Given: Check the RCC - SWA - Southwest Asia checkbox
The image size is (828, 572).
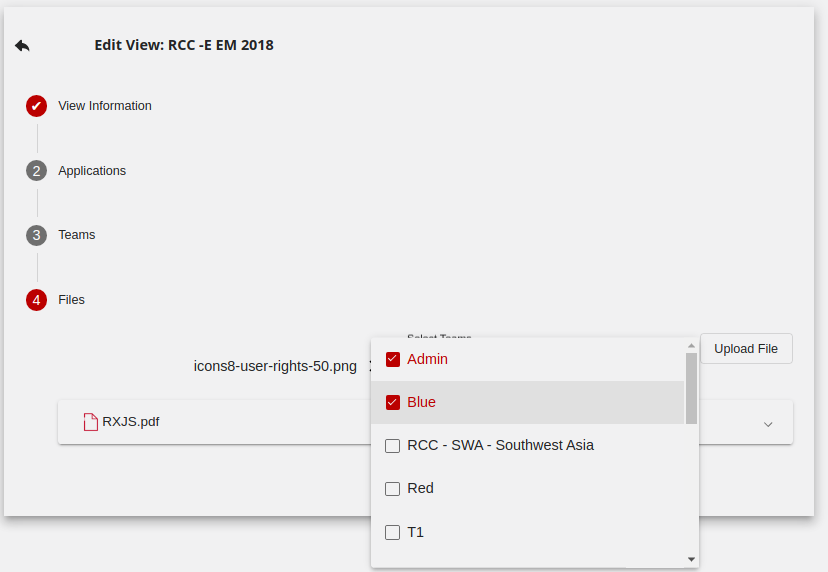Looking at the screenshot, I should click(x=393, y=445).
